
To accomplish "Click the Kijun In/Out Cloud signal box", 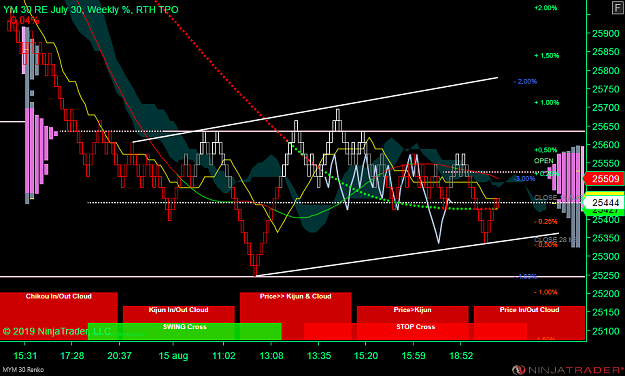I will [x=179, y=314].
